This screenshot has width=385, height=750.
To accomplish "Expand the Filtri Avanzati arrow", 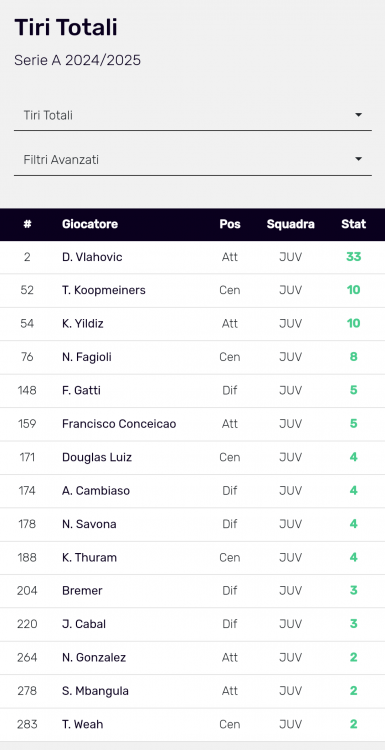I will (358, 159).
